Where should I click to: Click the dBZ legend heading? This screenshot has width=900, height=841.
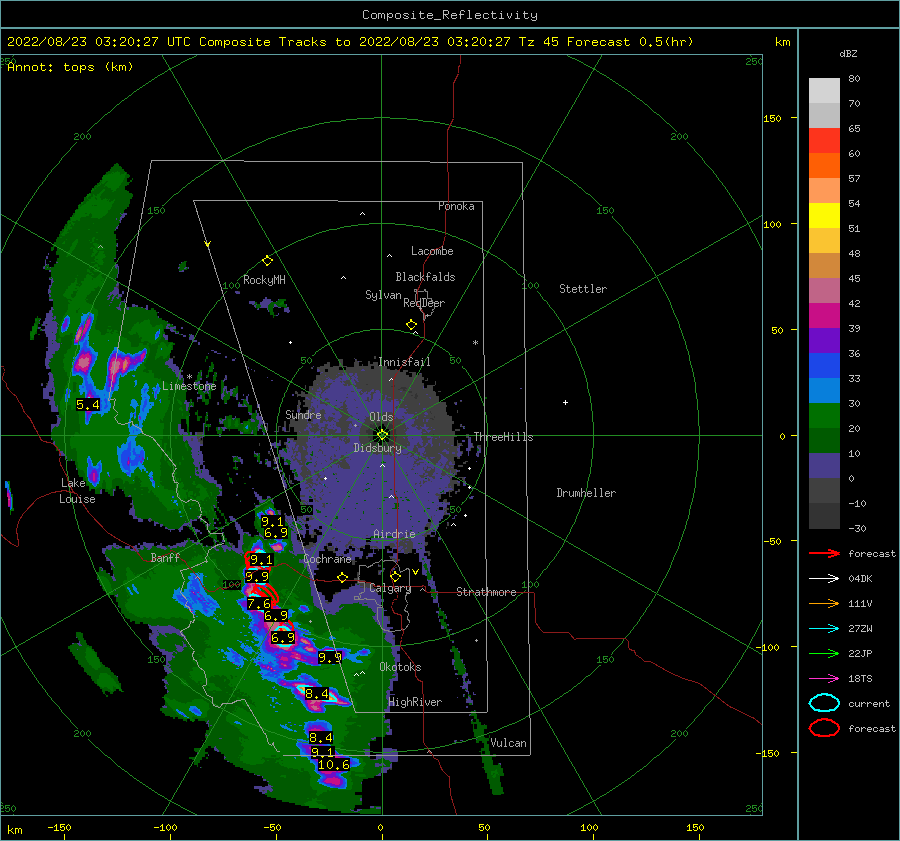[x=848, y=54]
